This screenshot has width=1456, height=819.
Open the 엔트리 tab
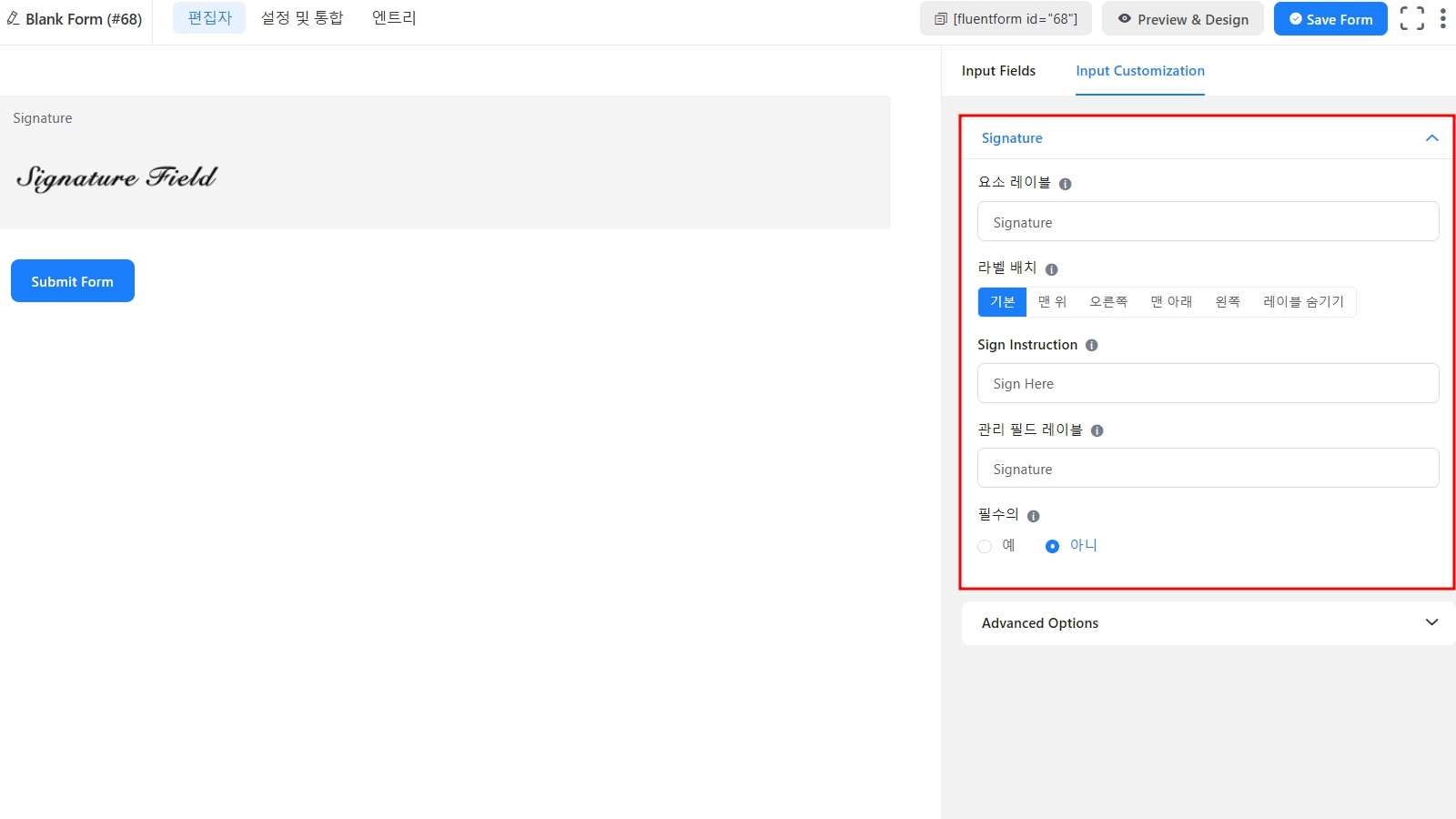394,18
